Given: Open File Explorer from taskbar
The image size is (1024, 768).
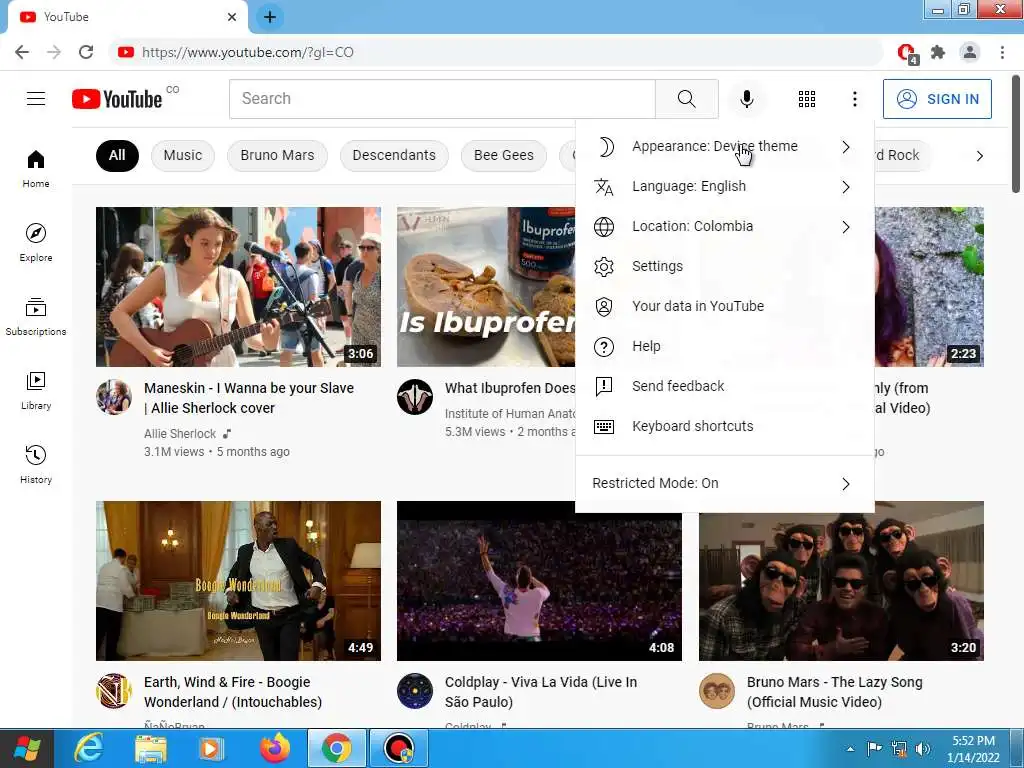Looking at the screenshot, I should pos(151,748).
